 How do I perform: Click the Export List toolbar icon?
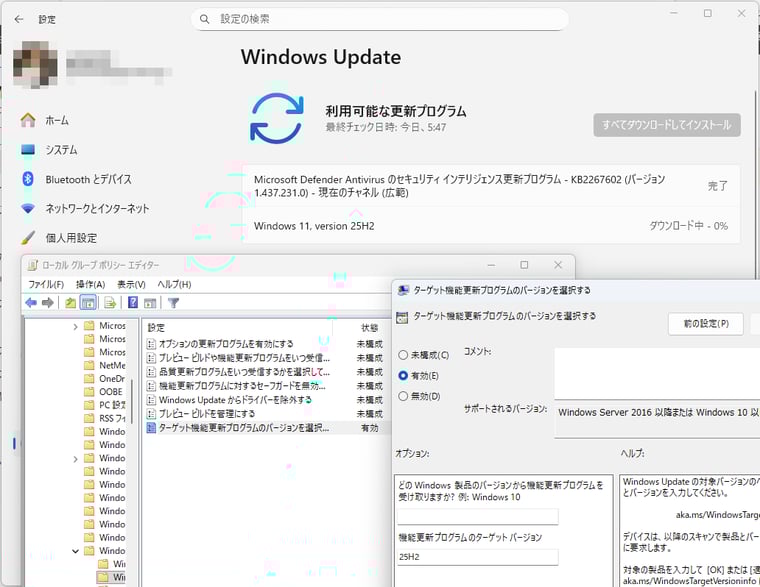[109, 303]
